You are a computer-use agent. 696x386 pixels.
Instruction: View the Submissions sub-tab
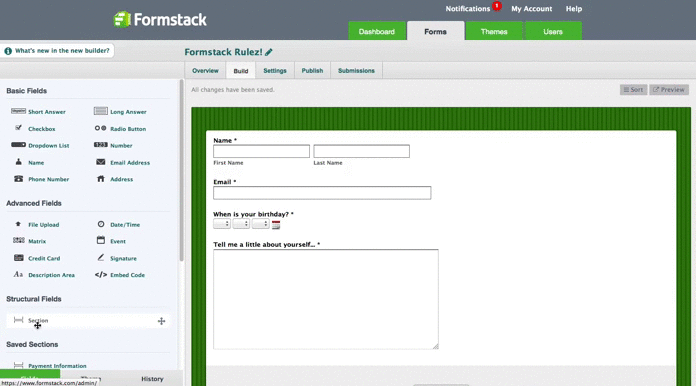(356, 71)
